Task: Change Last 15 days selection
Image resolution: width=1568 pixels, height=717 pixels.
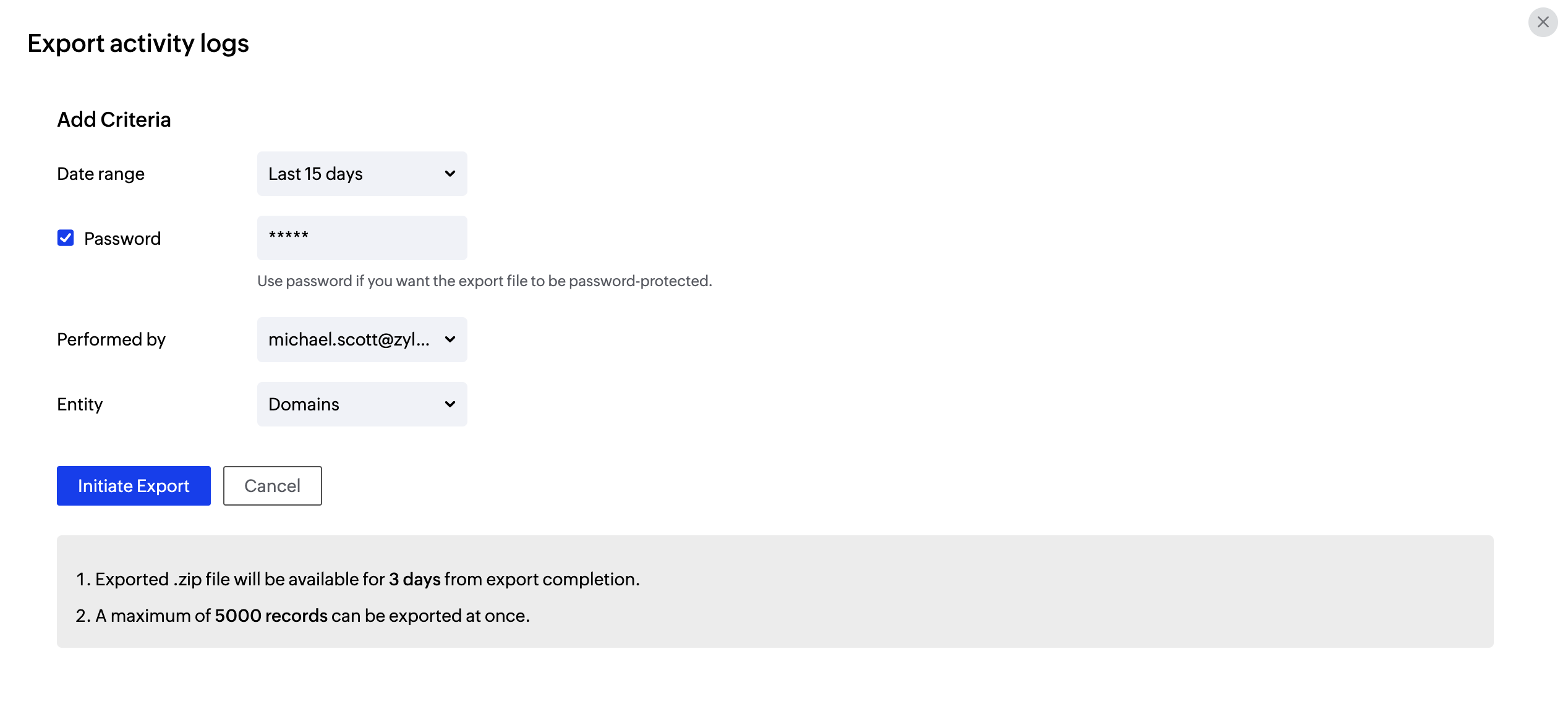Action: pyautogui.click(x=362, y=174)
